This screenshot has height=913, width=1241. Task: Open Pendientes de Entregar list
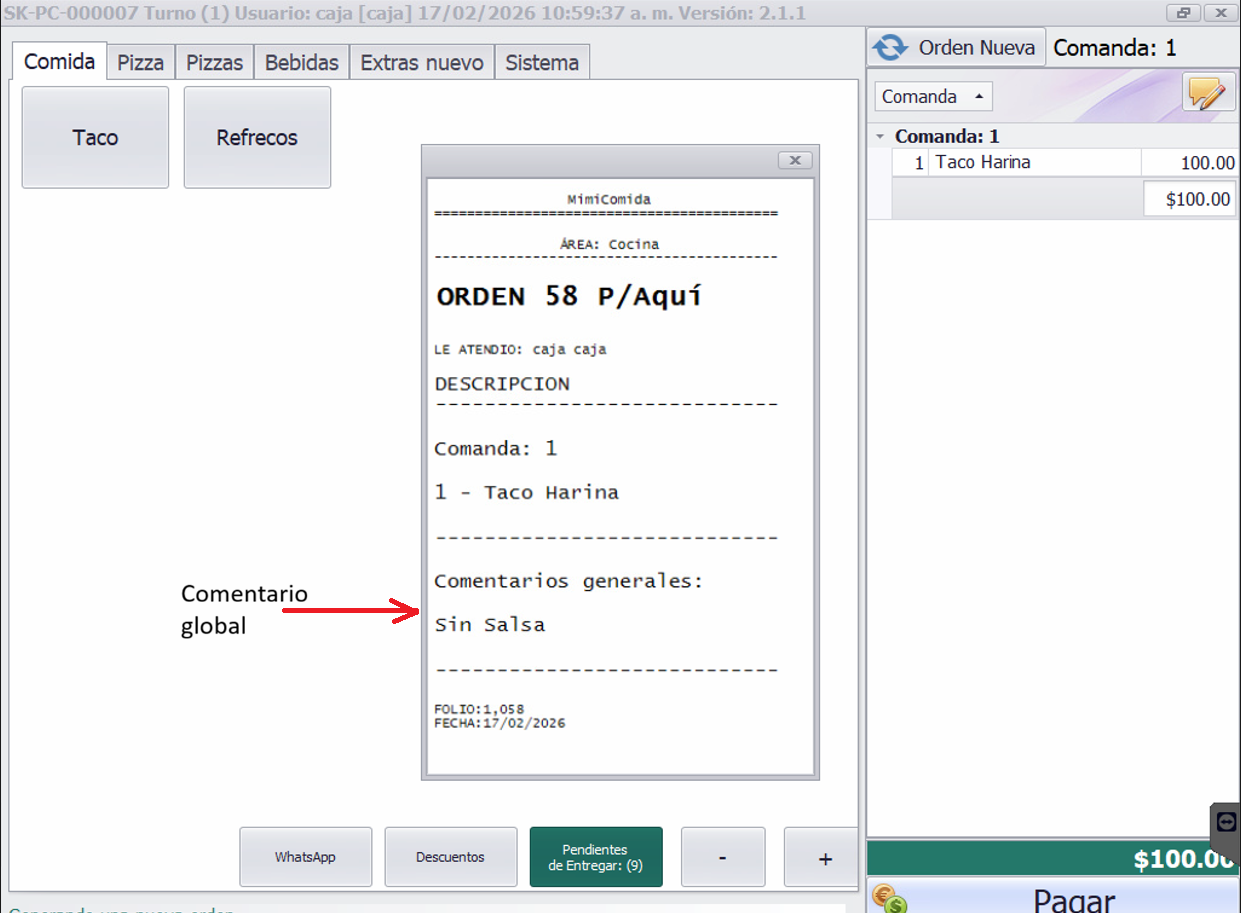[596, 857]
